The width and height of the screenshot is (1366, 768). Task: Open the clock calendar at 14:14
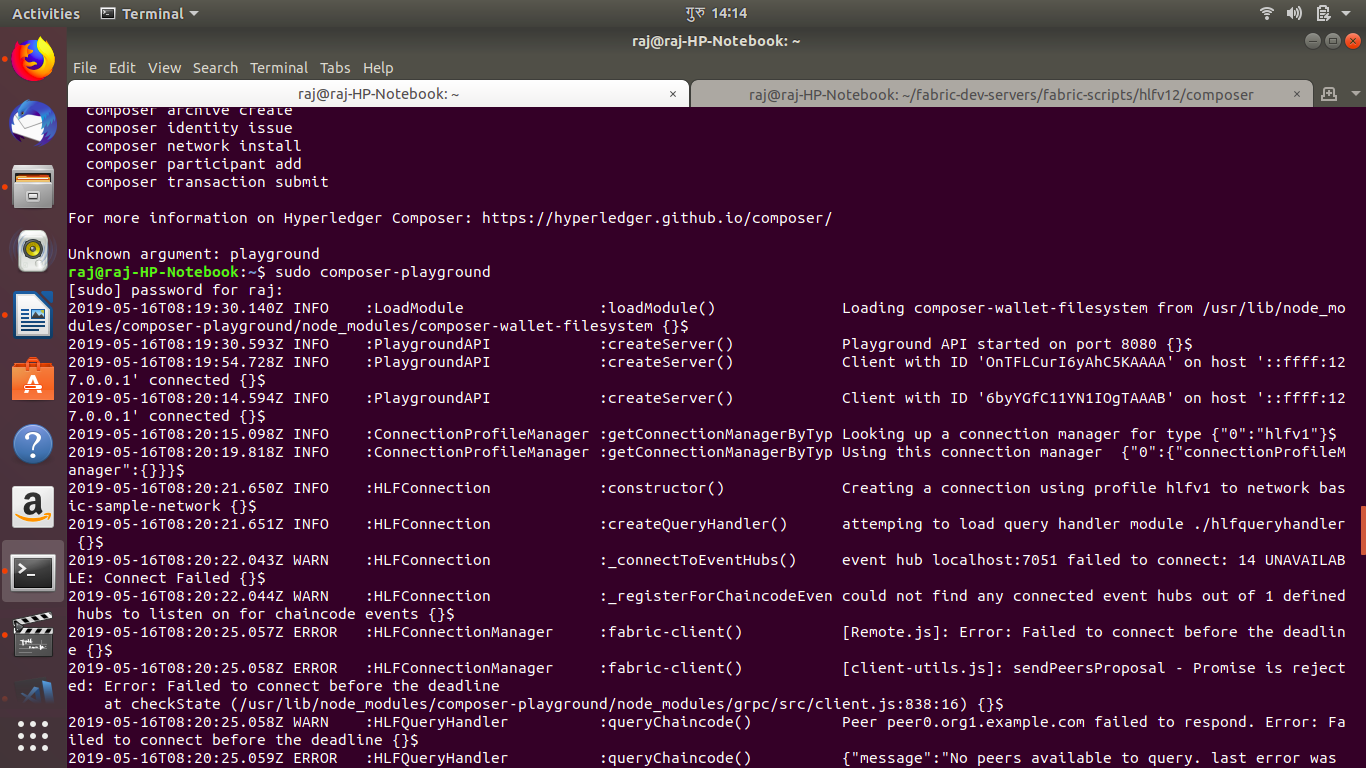[716, 13]
